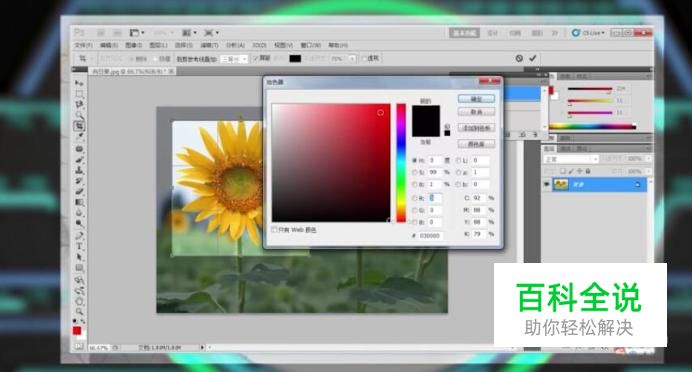Screen dimensions: 692x372
Task: Select the Brush tool
Action: click(x=79, y=159)
